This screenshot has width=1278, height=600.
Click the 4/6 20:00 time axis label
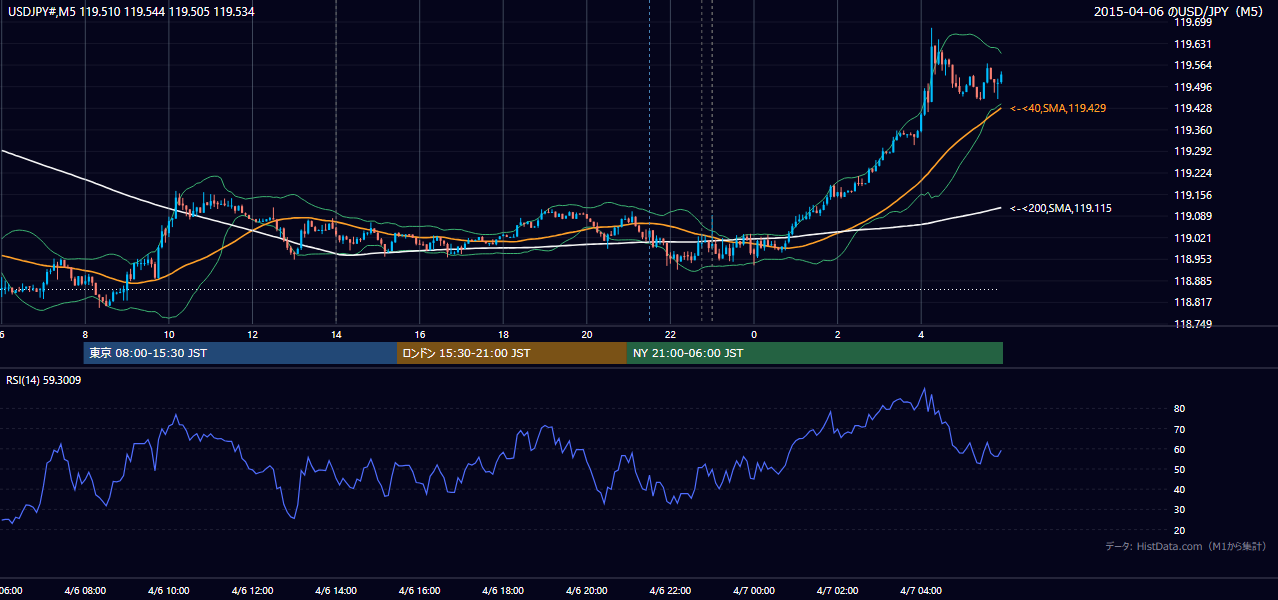pos(587,591)
